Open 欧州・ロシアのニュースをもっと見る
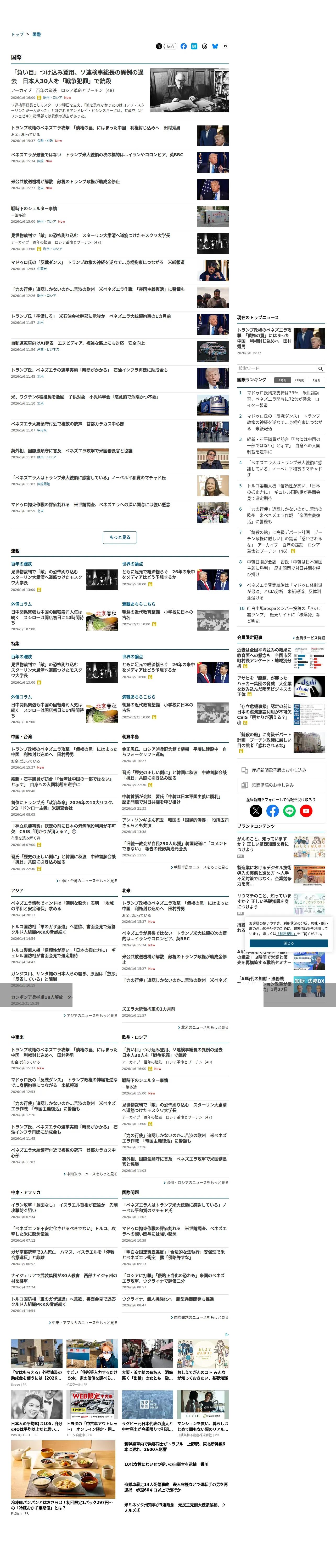Screen dimensions: 336x1568 [x=196, y=1183]
